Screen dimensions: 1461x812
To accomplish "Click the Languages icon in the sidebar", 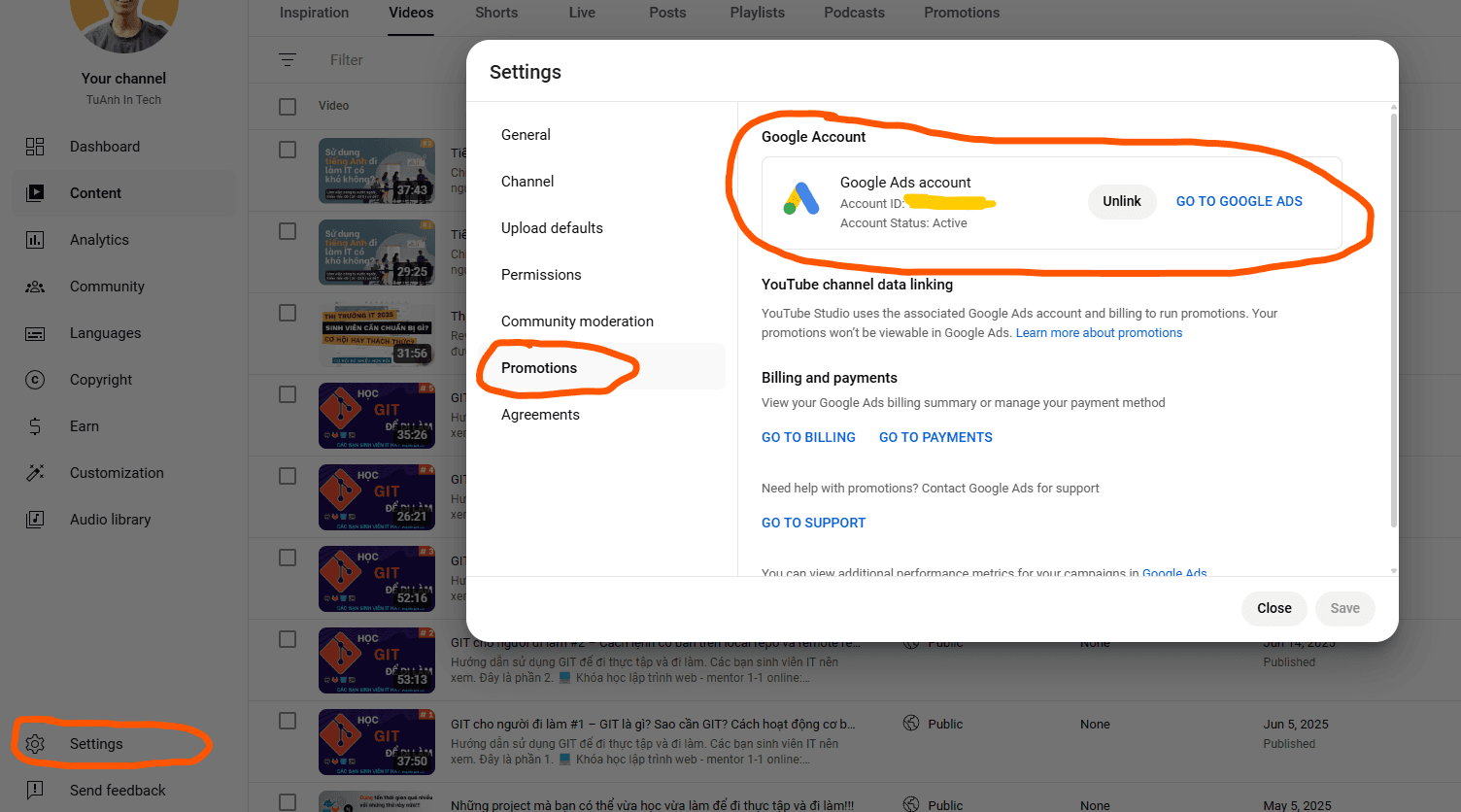I will coord(35,332).
